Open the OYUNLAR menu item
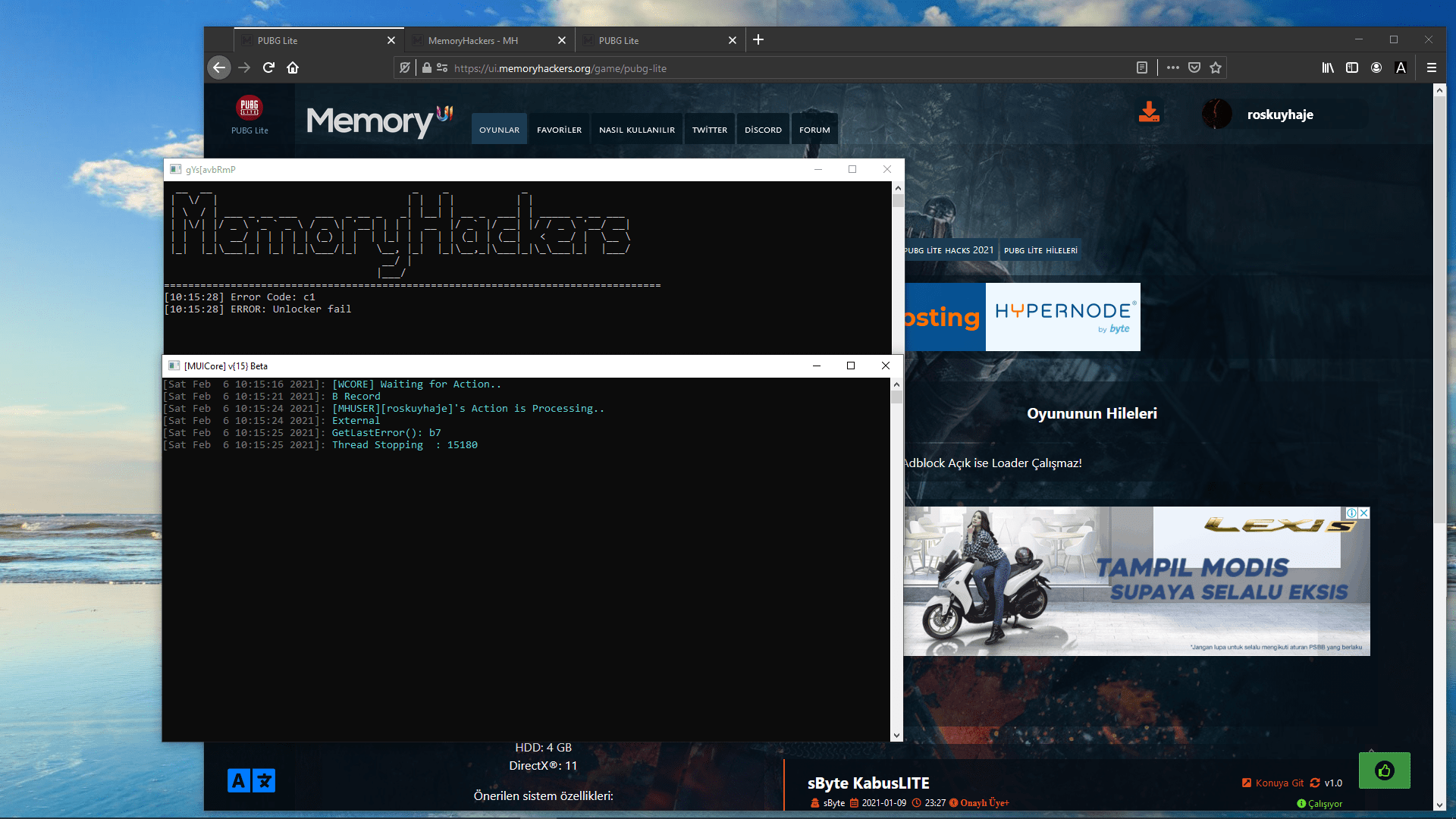The image size is (1456, 819). [499, 130]
